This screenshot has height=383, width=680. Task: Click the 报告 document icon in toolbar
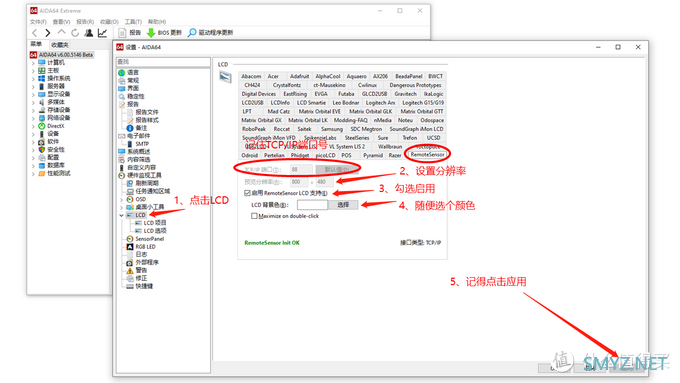(122, 33)
